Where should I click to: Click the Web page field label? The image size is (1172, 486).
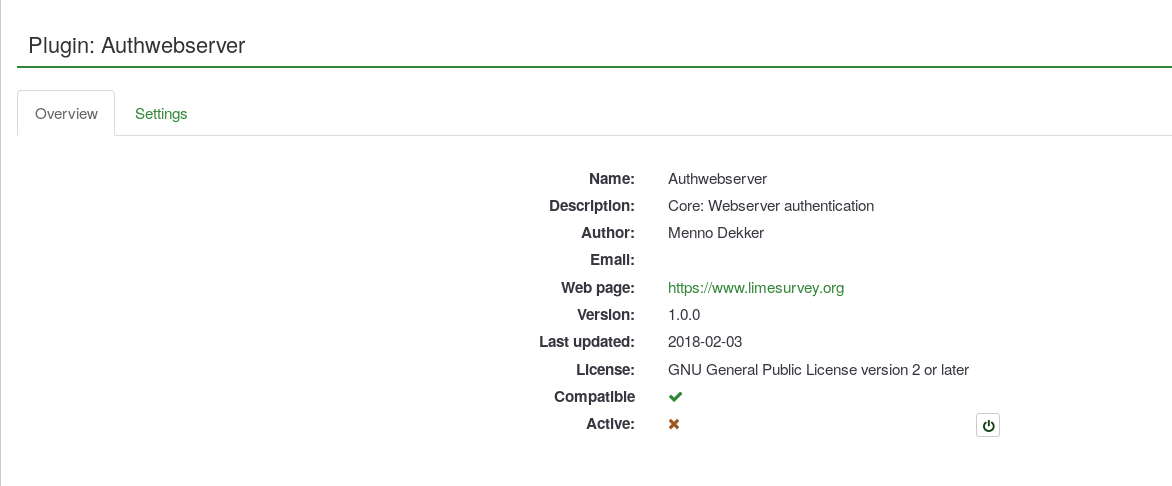click(x=597, y=288)
